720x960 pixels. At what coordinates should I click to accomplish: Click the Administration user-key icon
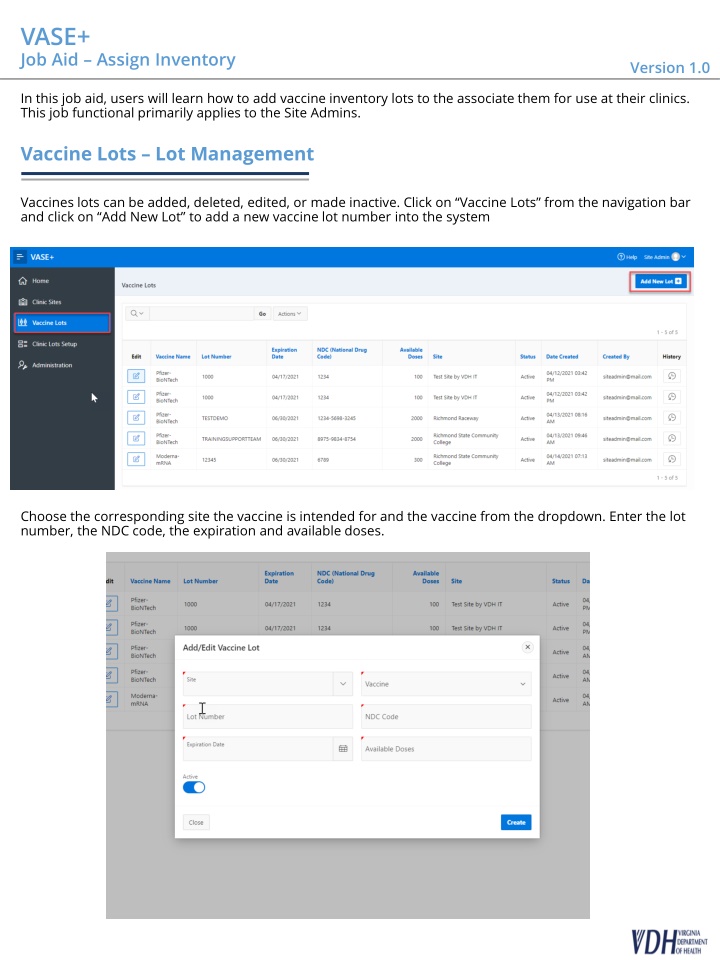click(x=23, y=365)
